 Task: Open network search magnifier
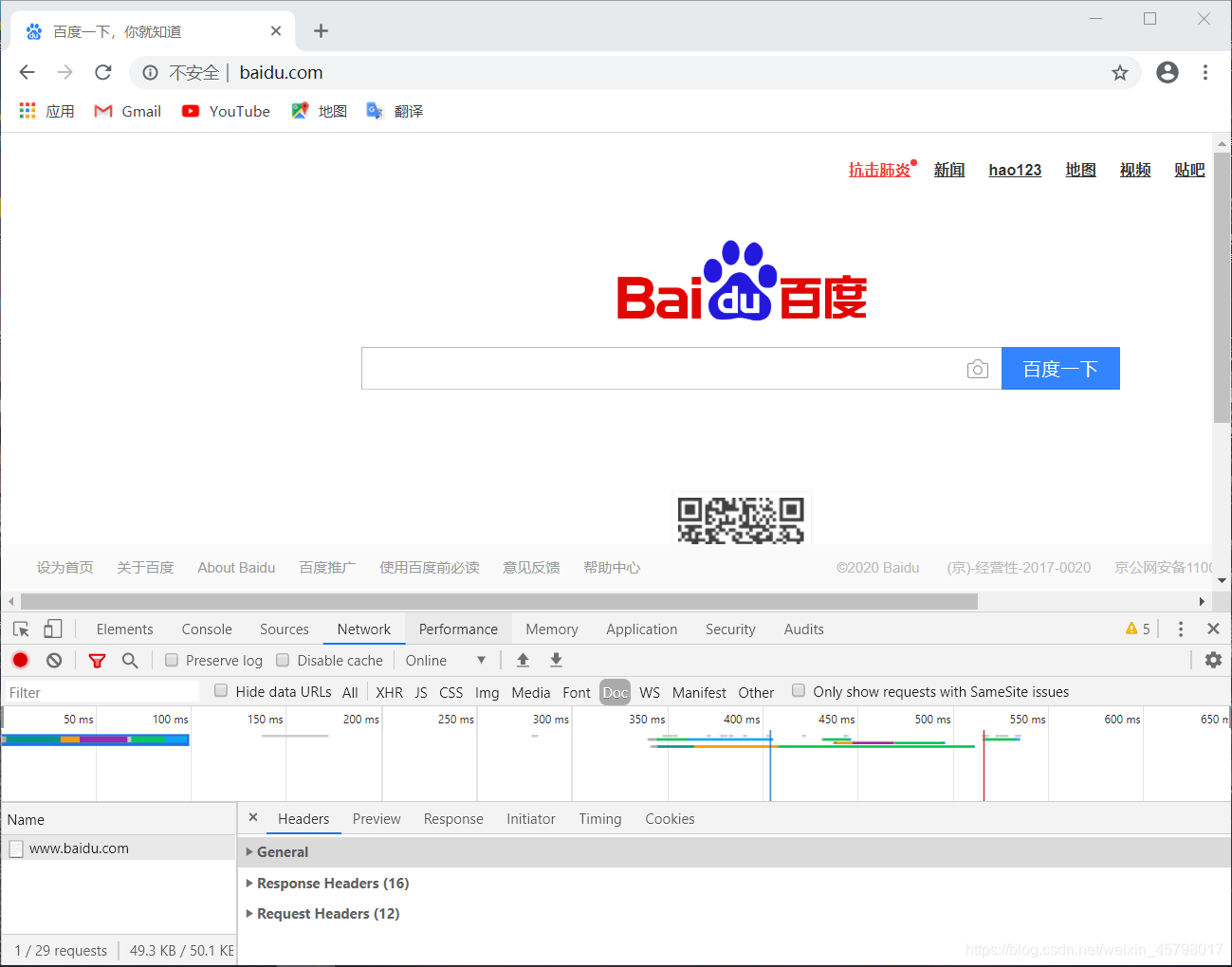(x=130, y=660)
